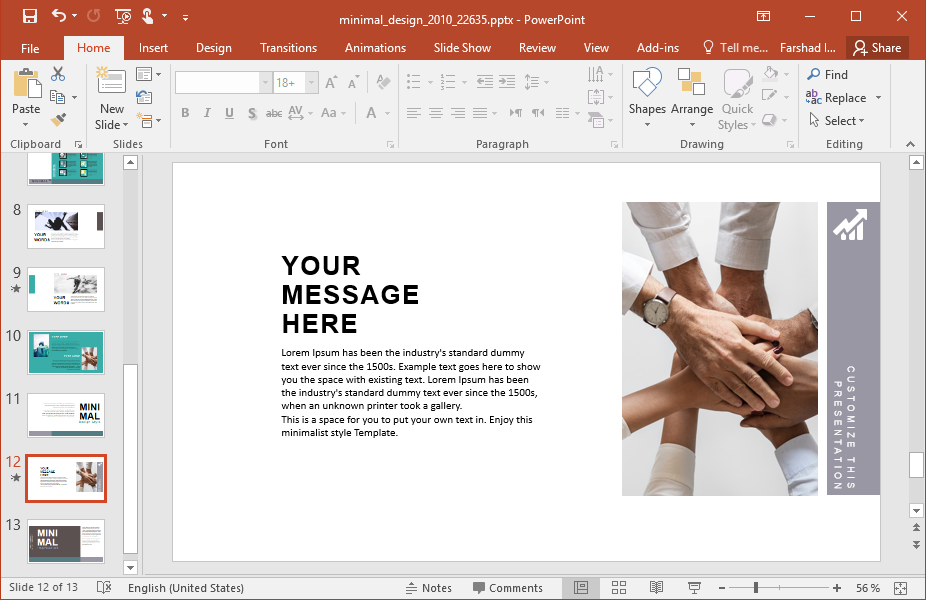
Task: Toggle Bold text formatting
Action: pyautogui.click(x=185, y=113)
